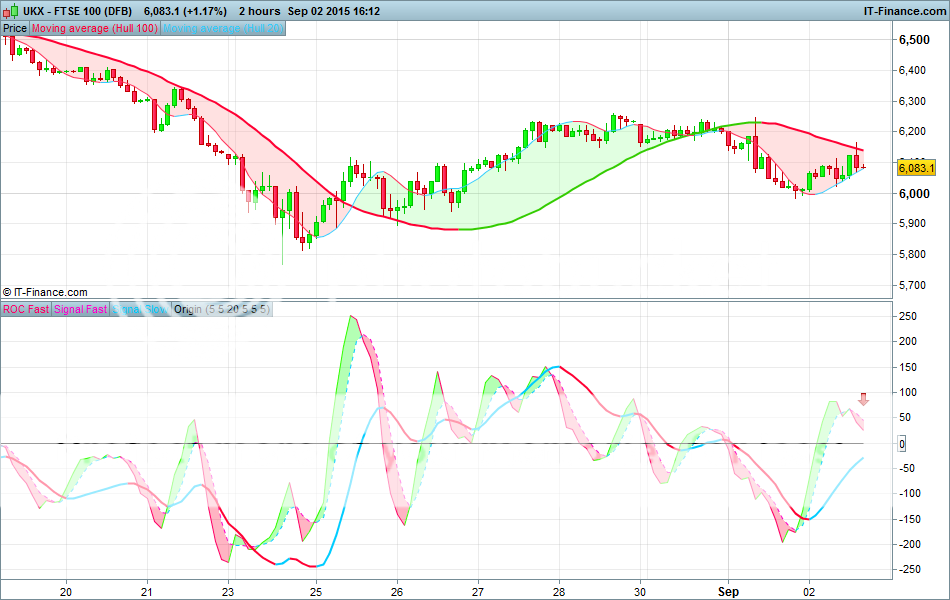Open the Origin (5 5 20 5 5 5) settings label
The width and height of the screenshot is (950, 600).
coord(221,309)
